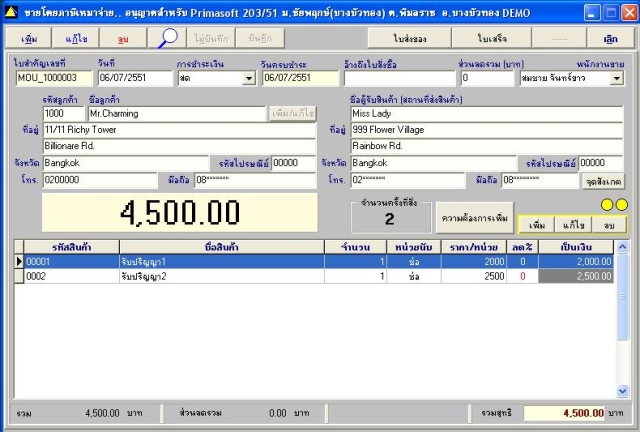Click the แก้ไข button in top toolbar
640x432 pixels.
[76, 39]
